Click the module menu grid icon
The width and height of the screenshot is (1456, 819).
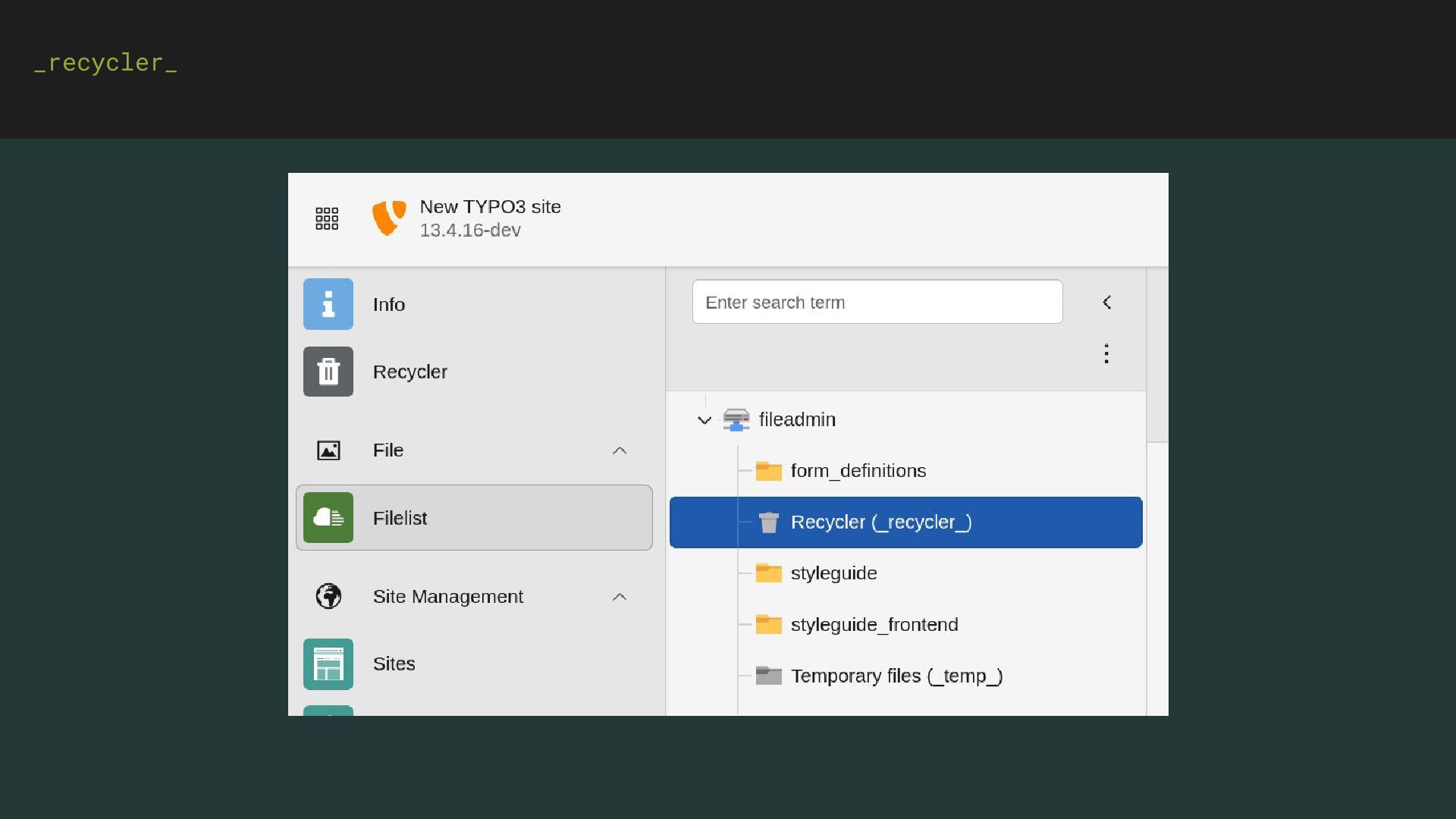(327, 218)
